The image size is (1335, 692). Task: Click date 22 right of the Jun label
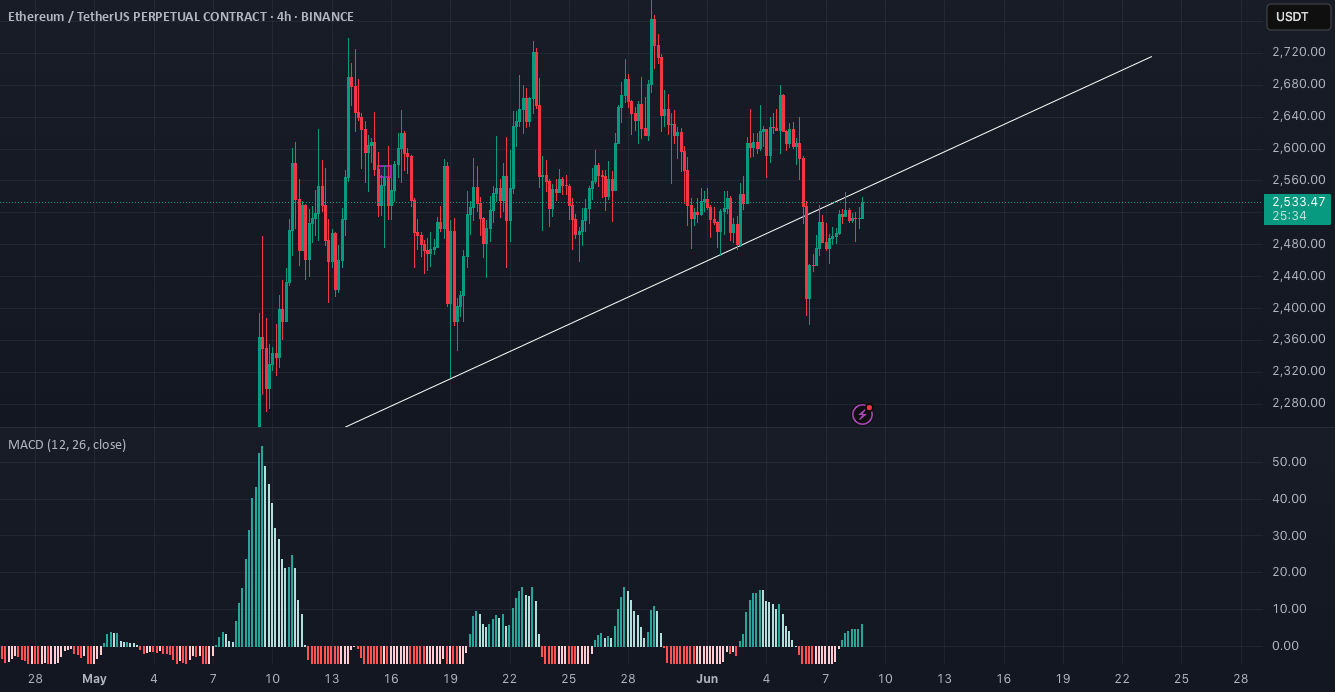click(x=1122, y=679)
